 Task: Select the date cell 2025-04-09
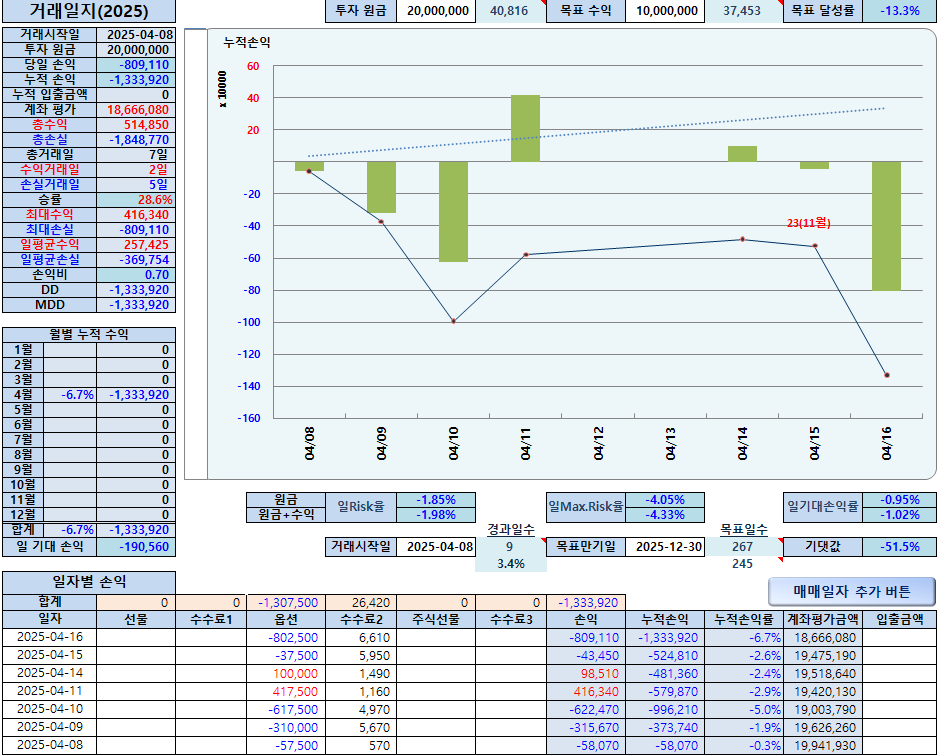(50, 727)
